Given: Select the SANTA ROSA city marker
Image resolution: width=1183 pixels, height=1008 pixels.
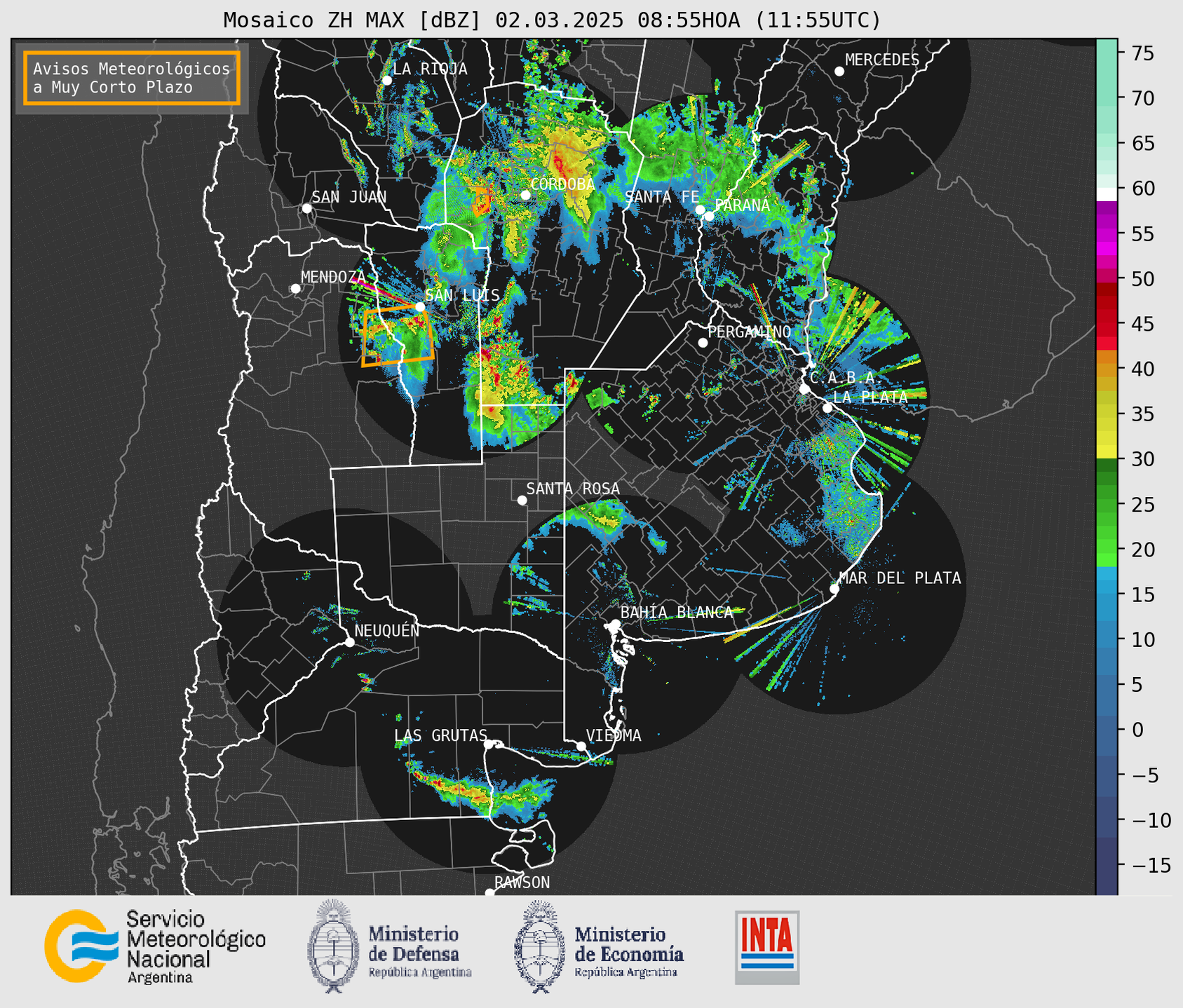Looking at the screenshot, I should tap(522, 500).
